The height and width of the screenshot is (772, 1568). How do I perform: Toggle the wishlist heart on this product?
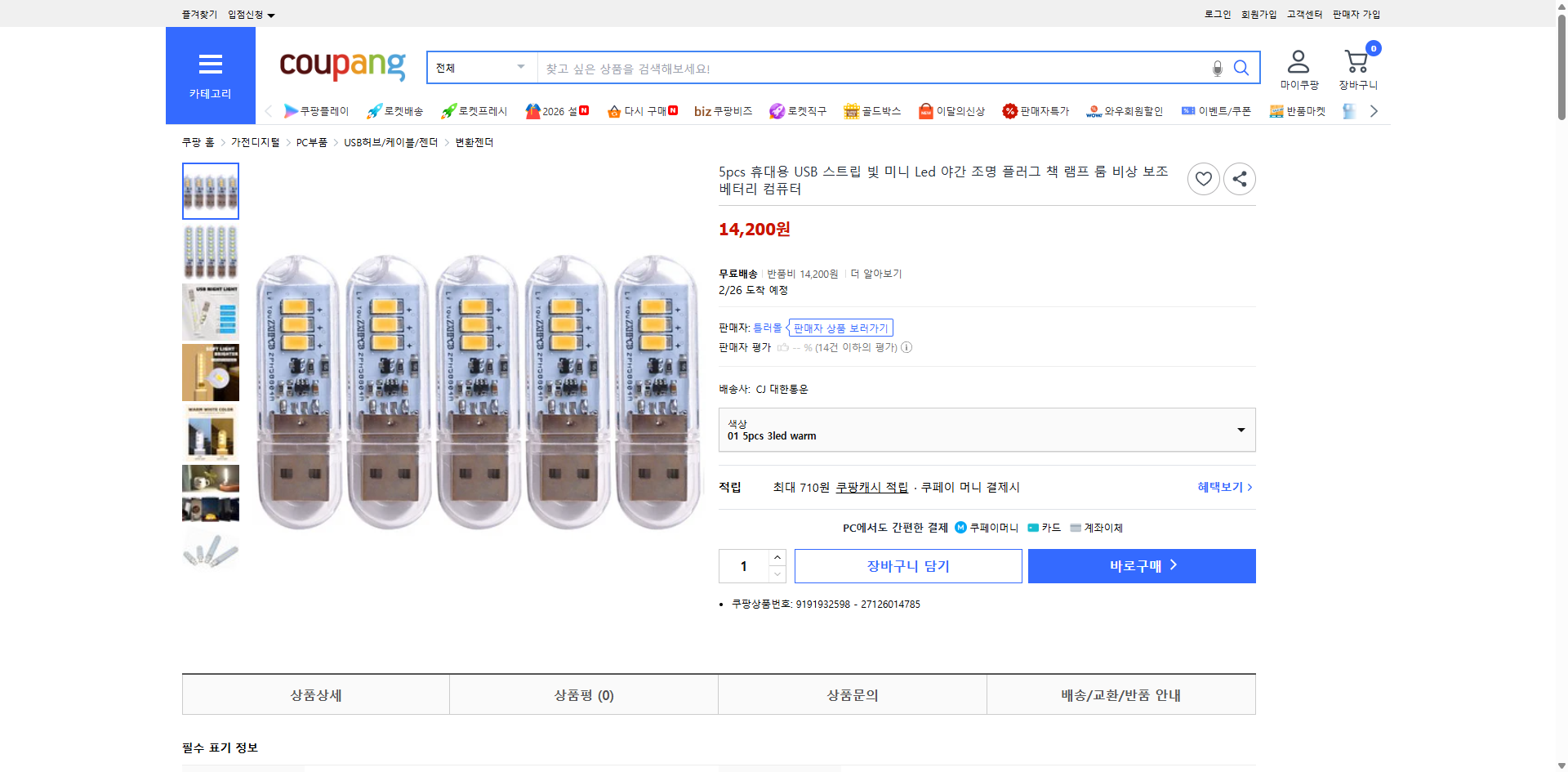[x=1203, y=178]
